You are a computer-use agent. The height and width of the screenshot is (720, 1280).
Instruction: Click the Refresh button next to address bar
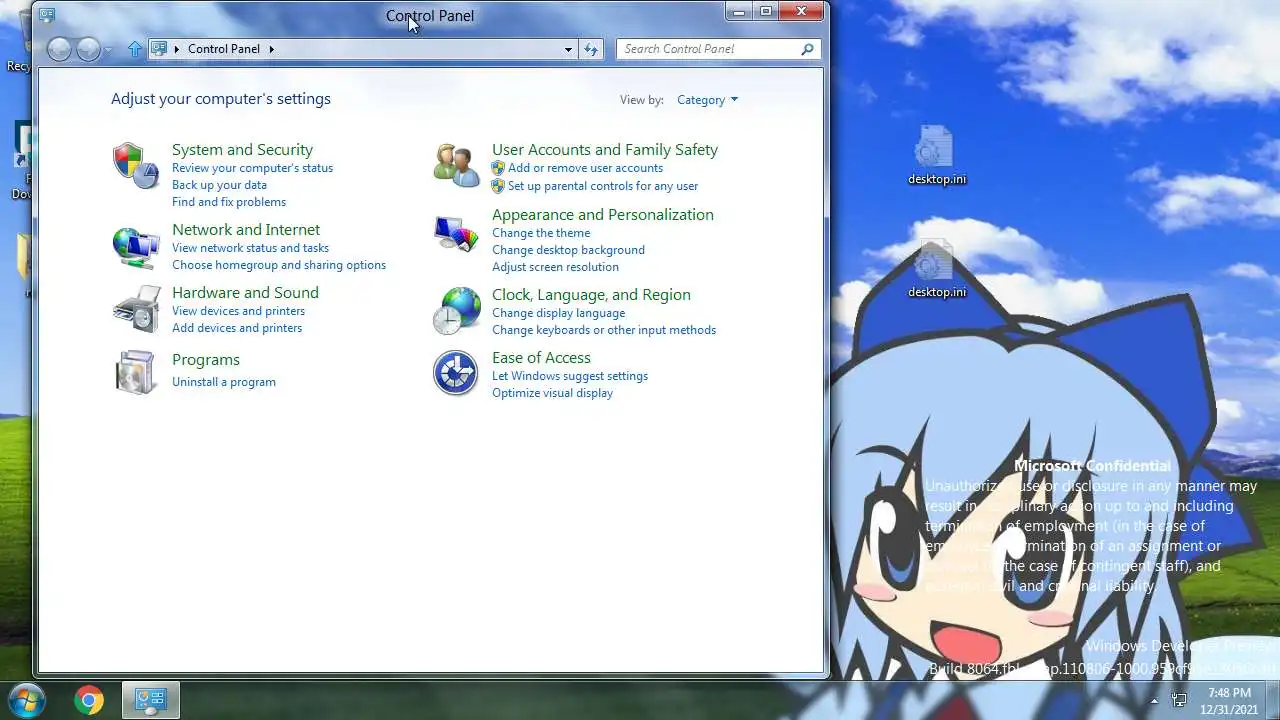point(590,49)
